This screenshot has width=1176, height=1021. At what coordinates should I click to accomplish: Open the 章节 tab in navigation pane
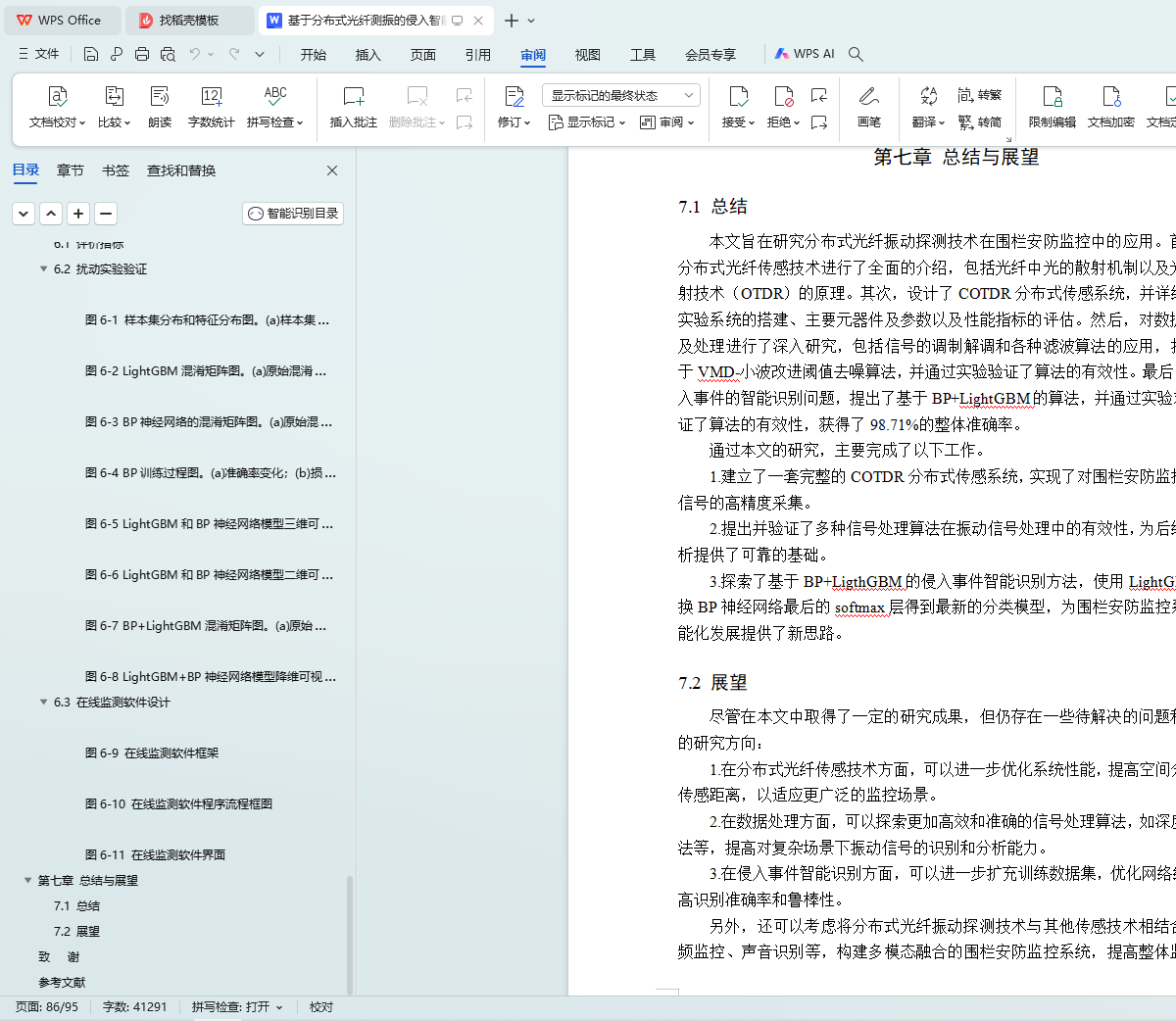71,170
